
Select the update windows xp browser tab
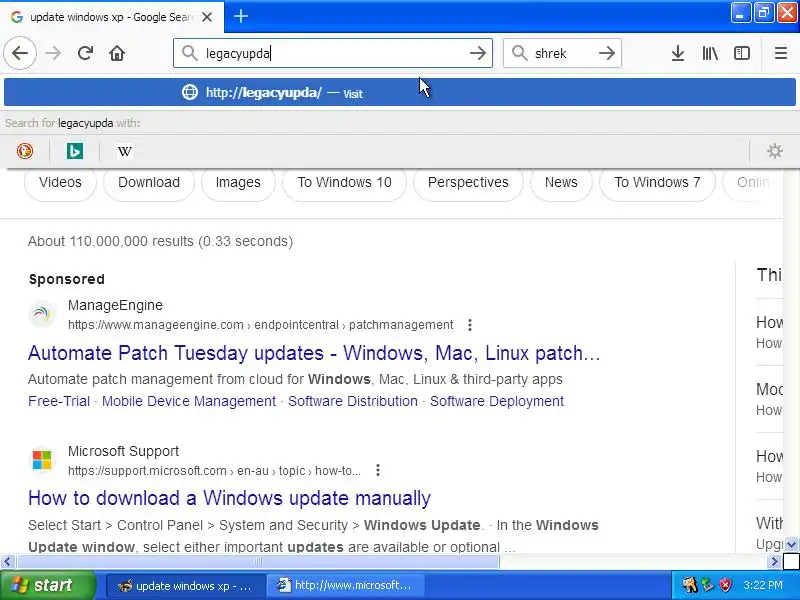click(112, 17)
